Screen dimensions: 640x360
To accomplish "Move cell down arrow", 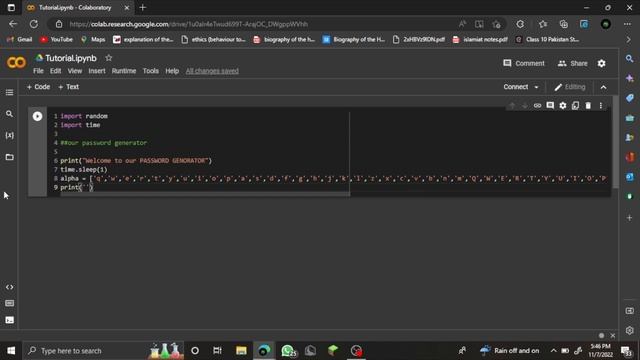I will point(524,106).
